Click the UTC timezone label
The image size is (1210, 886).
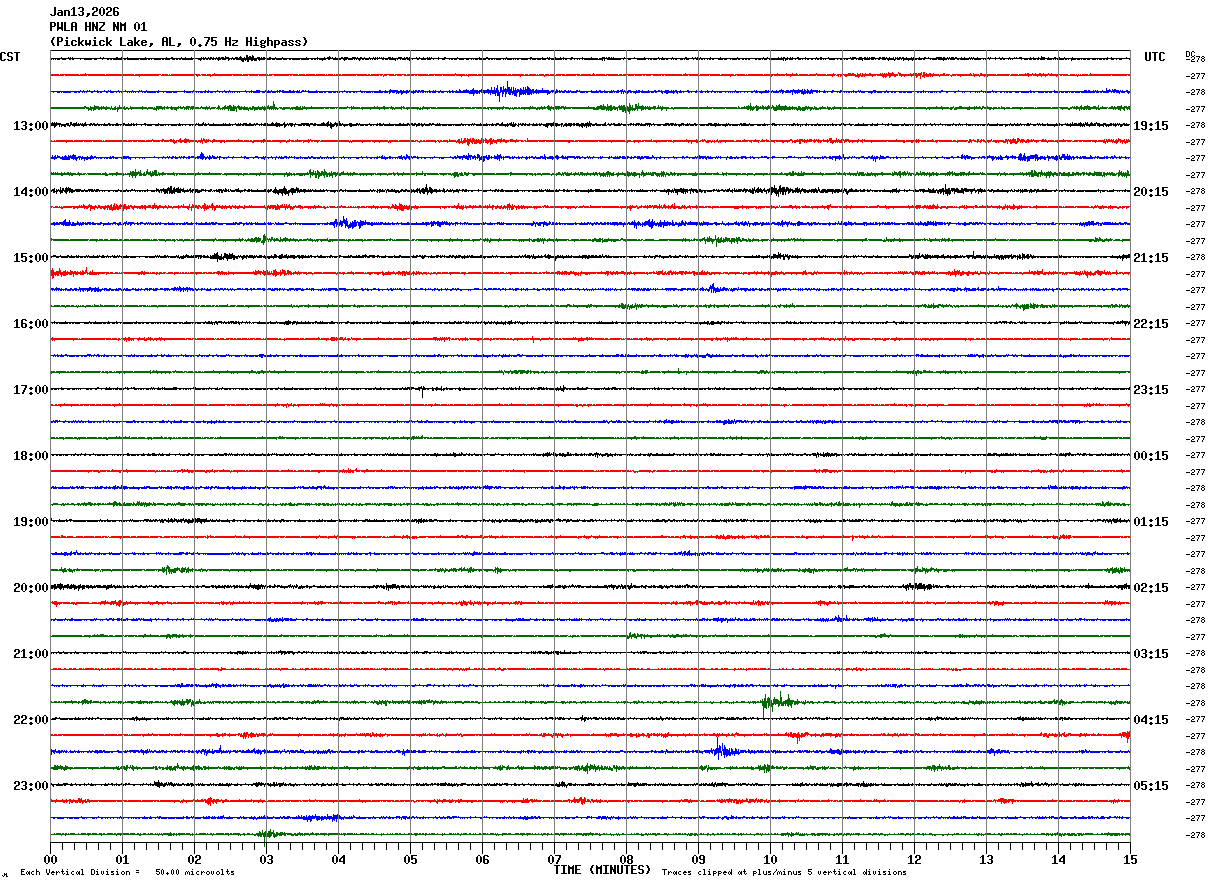click(x=1155, y=57)
